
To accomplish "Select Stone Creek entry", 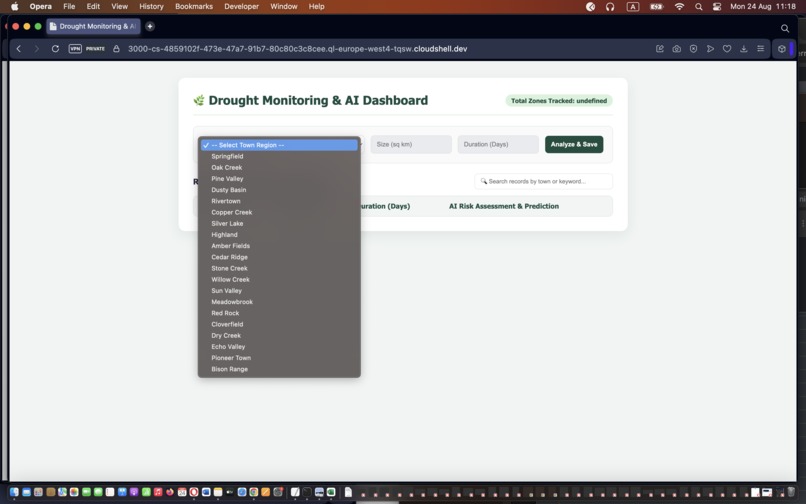I will [x=279, y=268].
